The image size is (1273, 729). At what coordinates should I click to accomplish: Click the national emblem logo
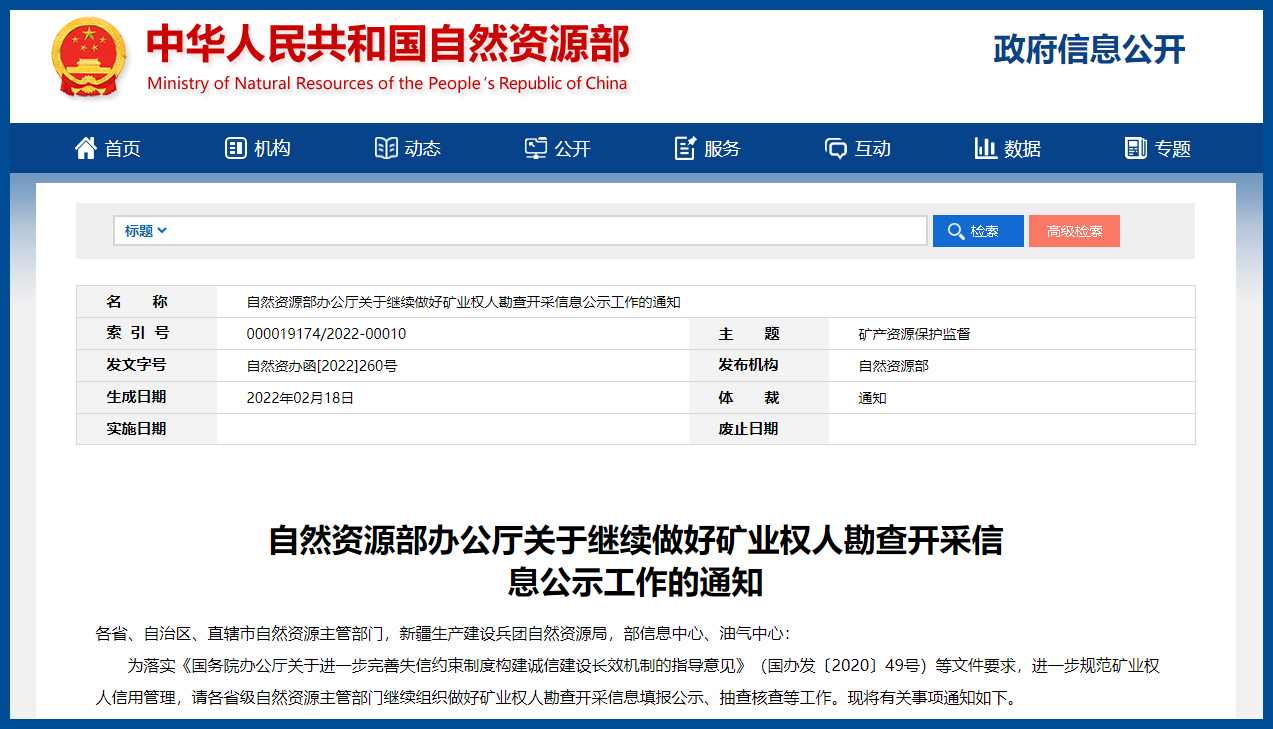[x=89, y=57]
